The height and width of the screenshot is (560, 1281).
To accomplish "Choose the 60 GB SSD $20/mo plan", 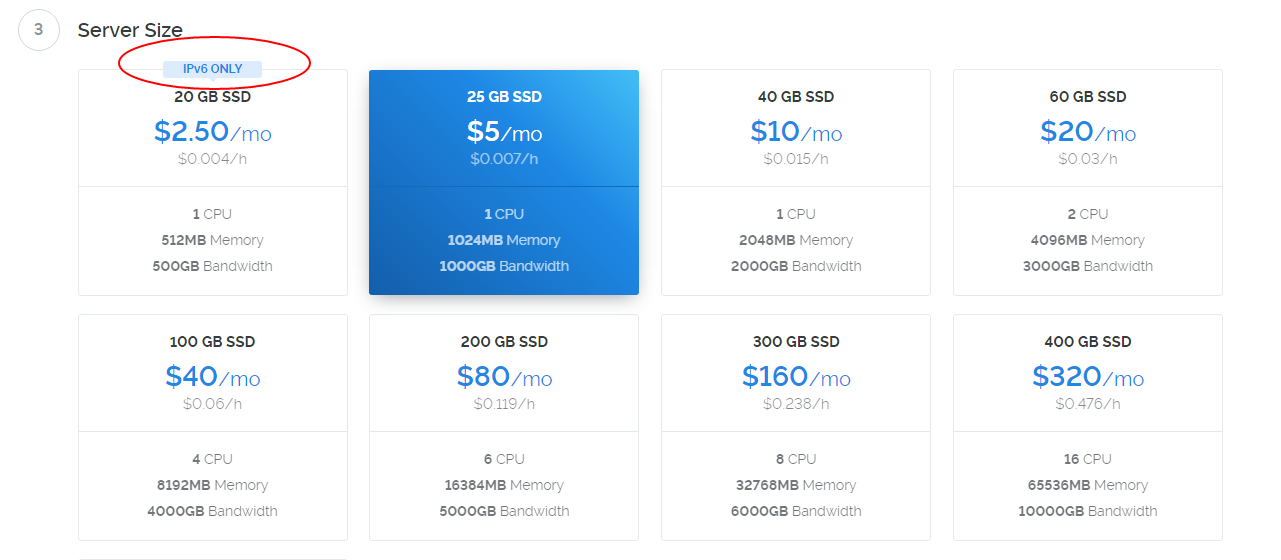I will click(1088, 182).
